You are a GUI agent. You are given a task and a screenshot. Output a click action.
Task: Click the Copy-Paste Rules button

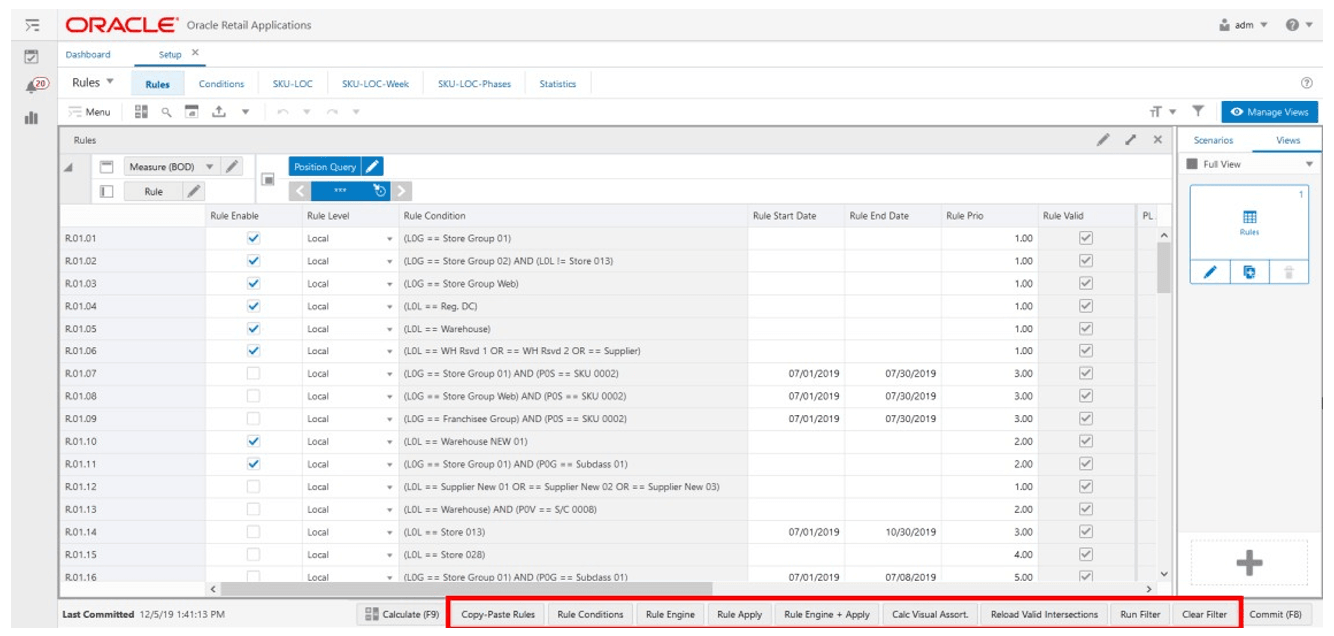498,614
